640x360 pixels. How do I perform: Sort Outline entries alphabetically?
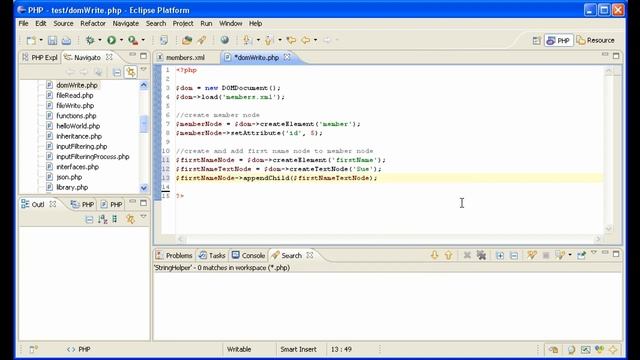point(102,220)
